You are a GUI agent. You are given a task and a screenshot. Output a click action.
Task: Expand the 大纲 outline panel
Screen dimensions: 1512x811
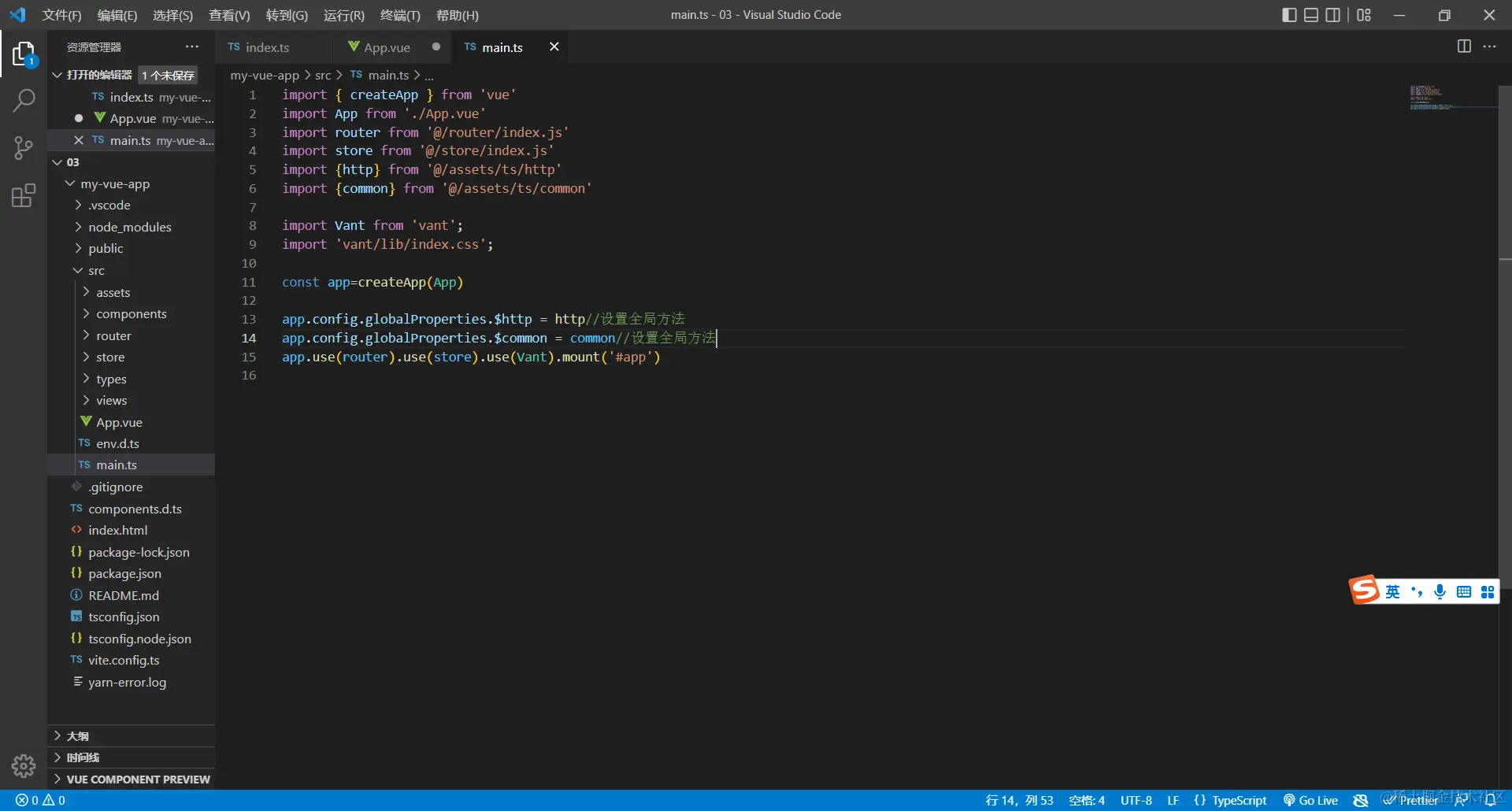[x=131, y=736]
